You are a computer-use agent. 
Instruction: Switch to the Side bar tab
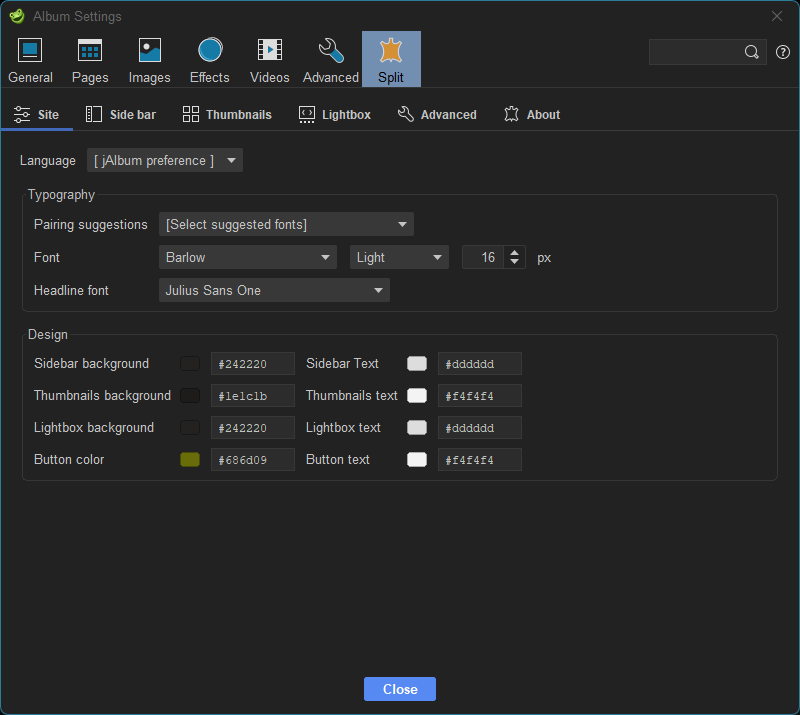click(x=121, y=114)
